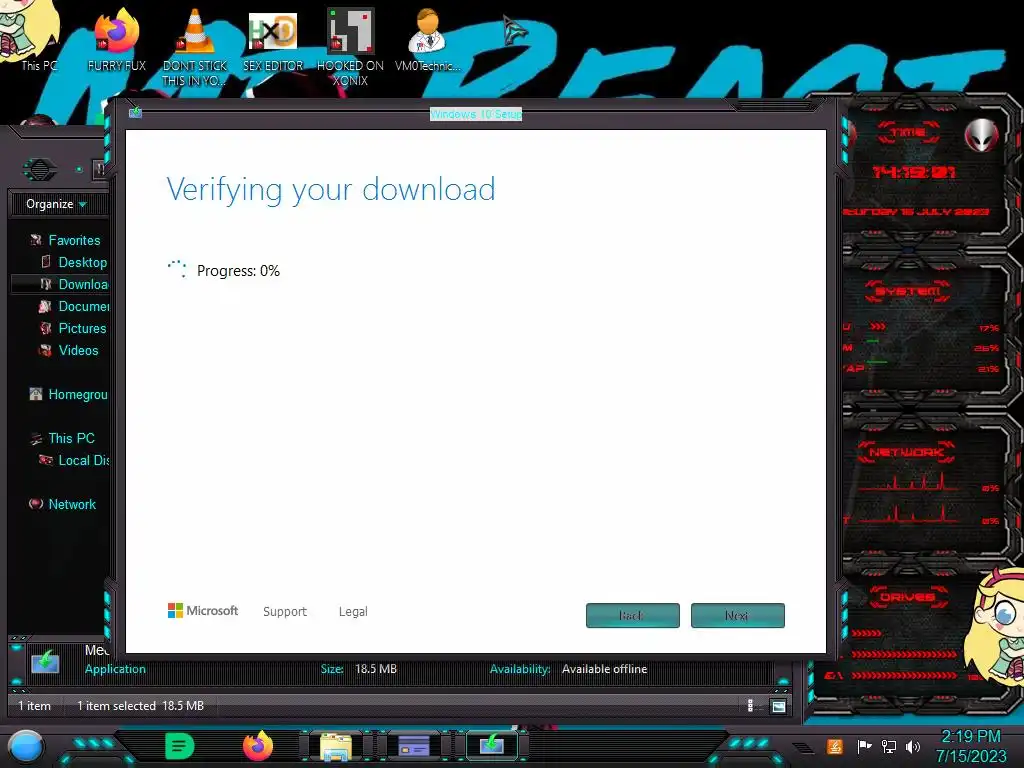
Task: Click the orange tray icon
Action: click(835, 746)
